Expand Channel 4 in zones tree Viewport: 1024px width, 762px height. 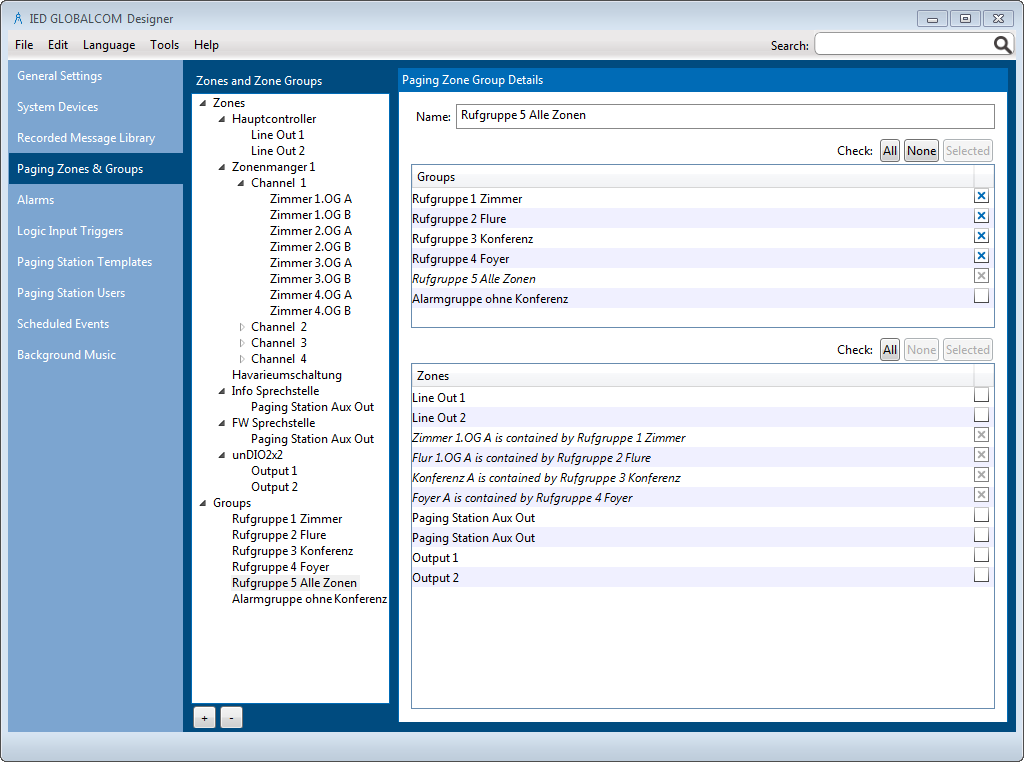click(242, 359)
